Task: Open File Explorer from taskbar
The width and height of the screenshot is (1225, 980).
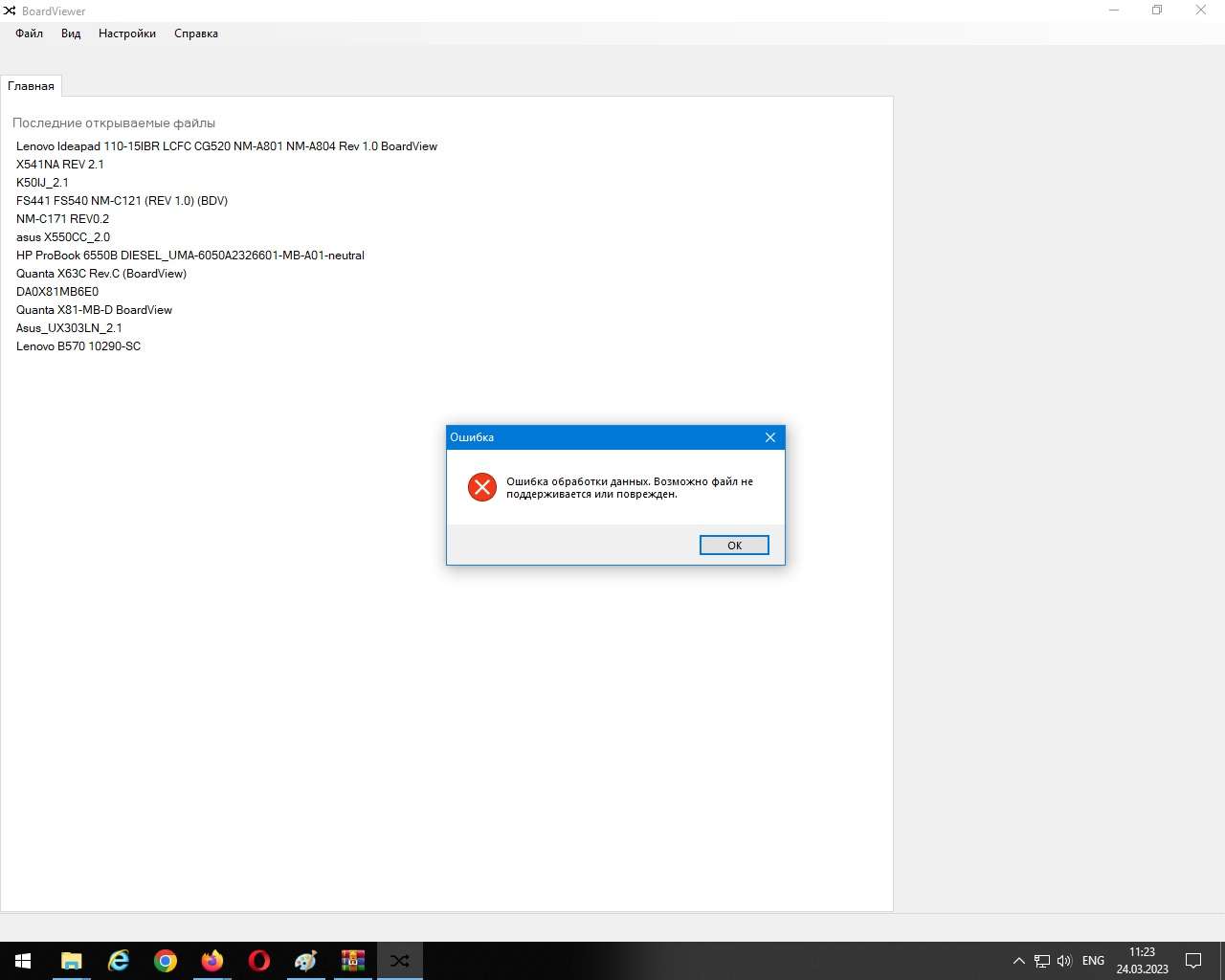Action: (x=71, y=961)
